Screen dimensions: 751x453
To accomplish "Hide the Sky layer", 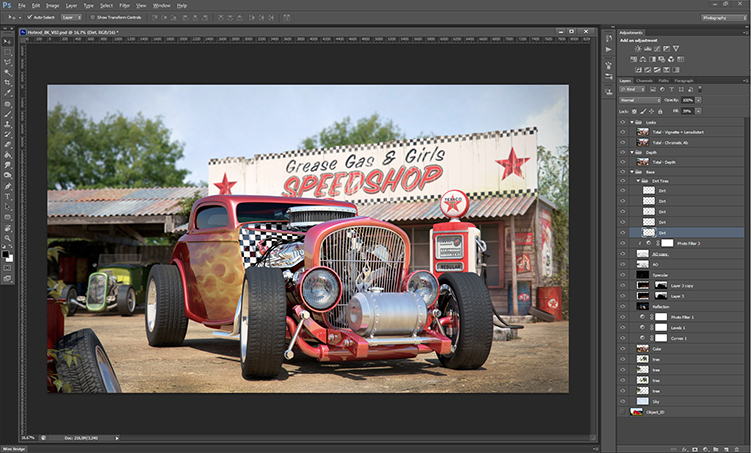I will 623,401.
